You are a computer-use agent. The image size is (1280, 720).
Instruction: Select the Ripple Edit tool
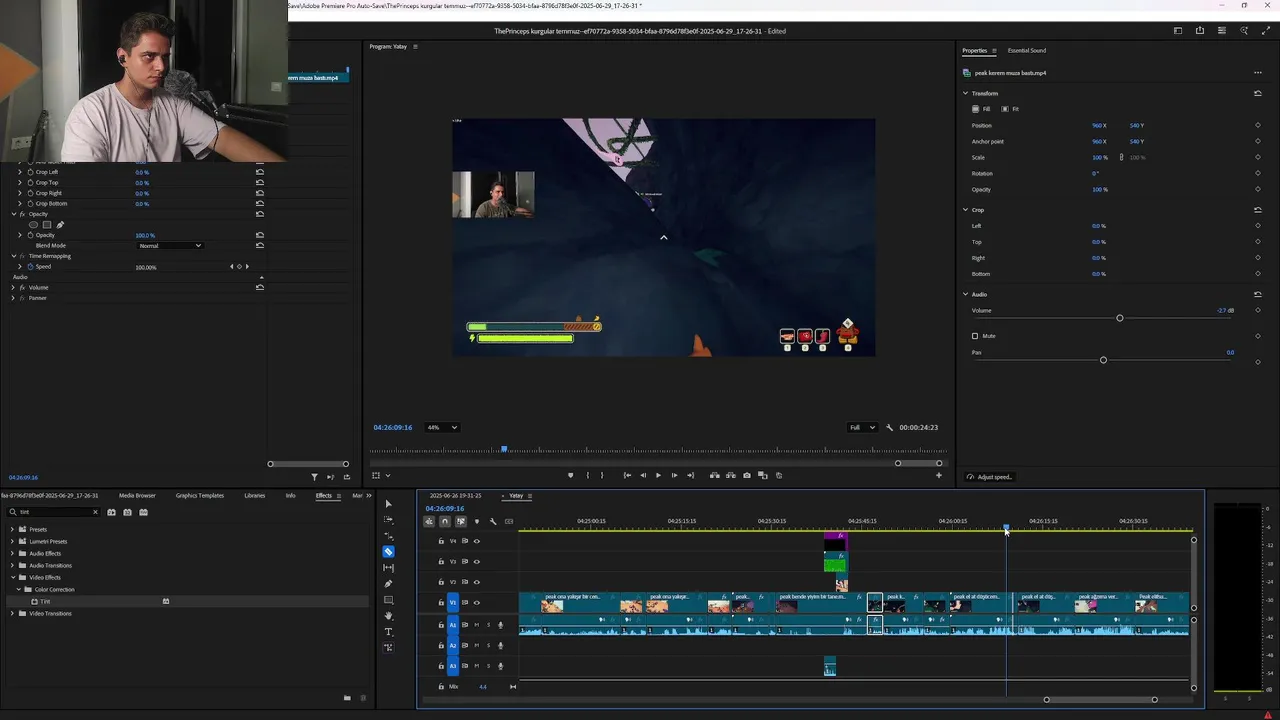(x=389, y=536)
